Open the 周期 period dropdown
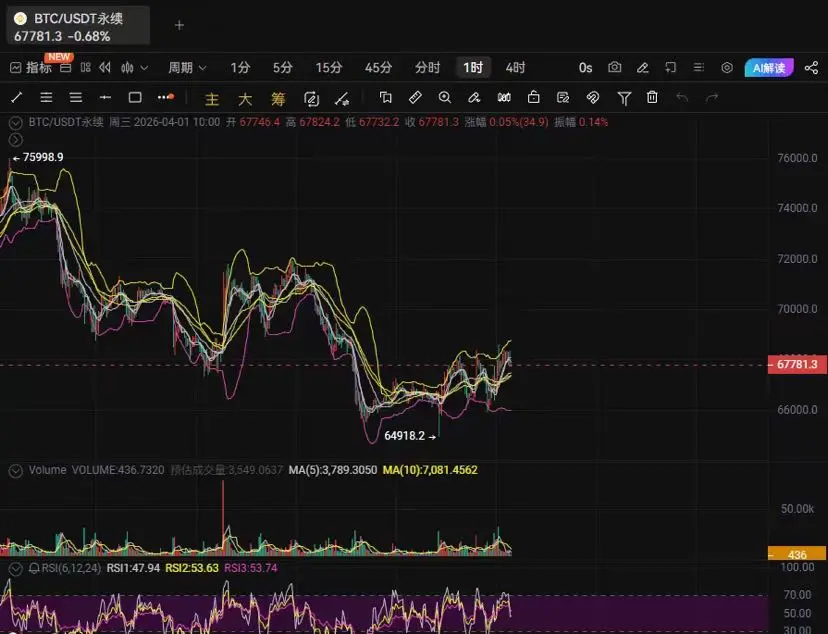 (x=187, y=68)
